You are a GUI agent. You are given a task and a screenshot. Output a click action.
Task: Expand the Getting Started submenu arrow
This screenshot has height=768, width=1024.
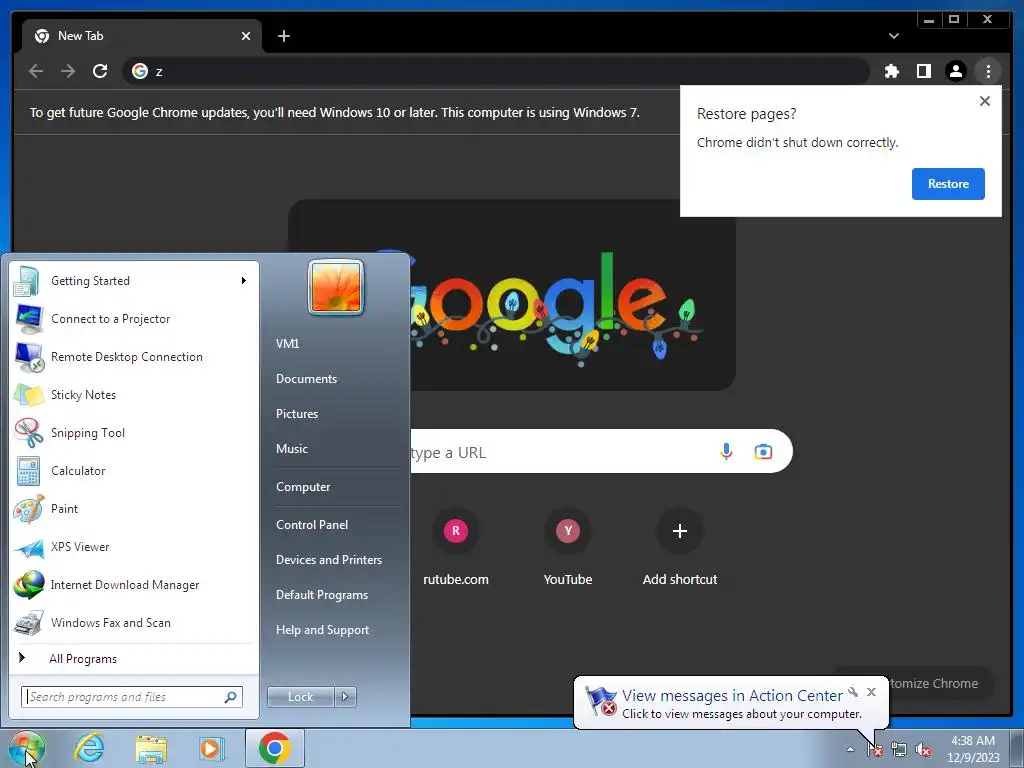(x=244, y=281)
